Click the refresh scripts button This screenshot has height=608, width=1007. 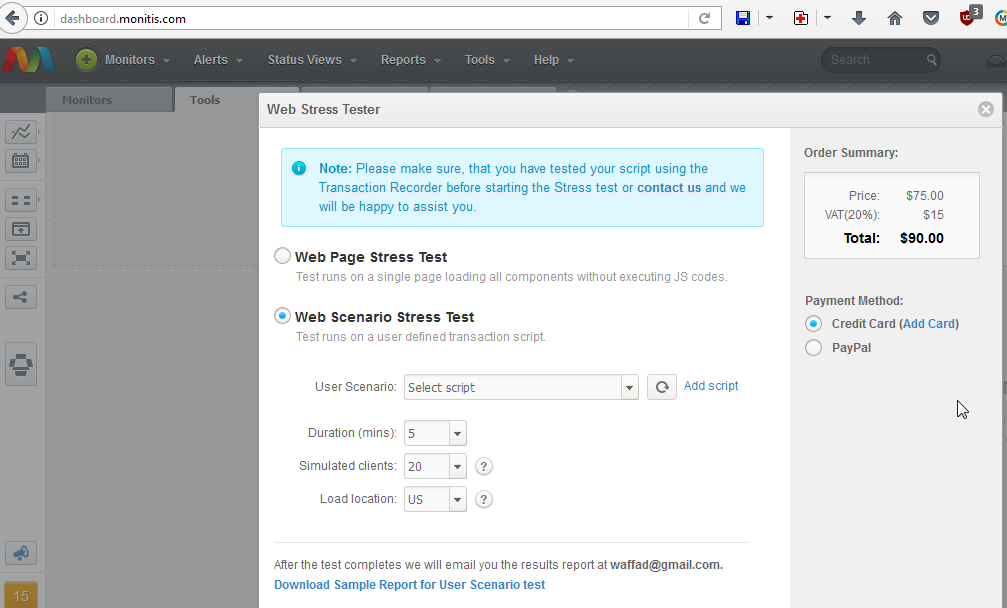661,387
